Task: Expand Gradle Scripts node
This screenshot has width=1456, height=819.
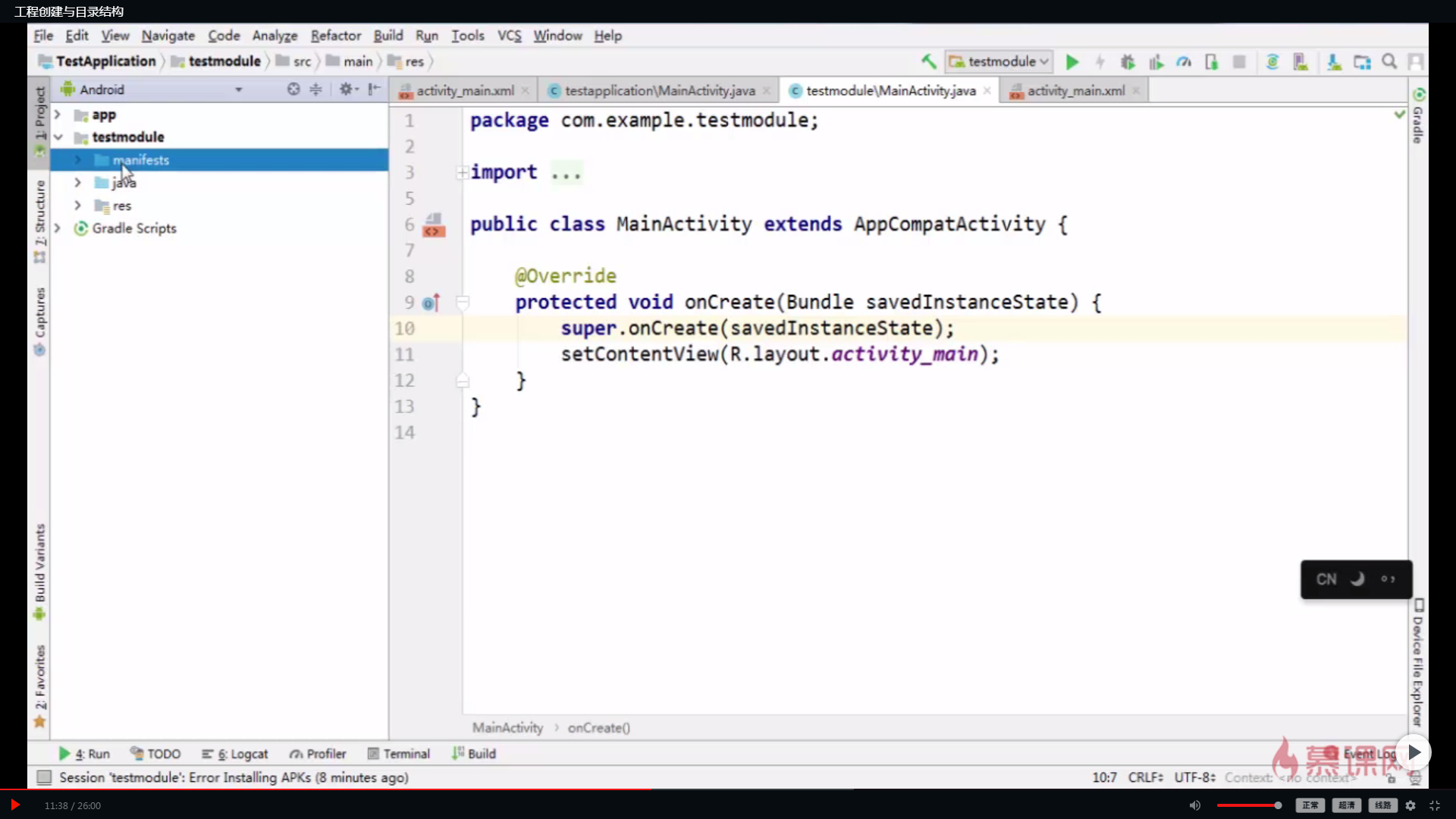Action: pyautogui.click(x=58, y=228)
